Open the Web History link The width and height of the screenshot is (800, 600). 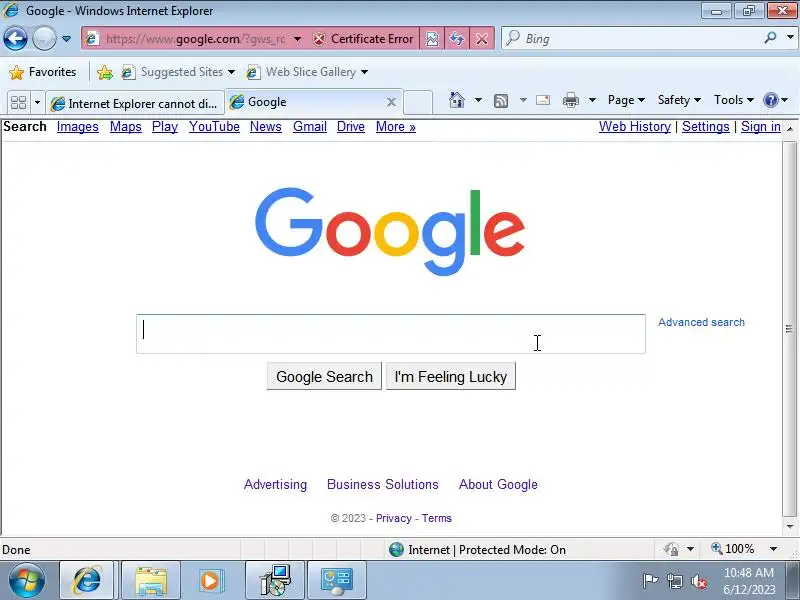tap(635, 127)
